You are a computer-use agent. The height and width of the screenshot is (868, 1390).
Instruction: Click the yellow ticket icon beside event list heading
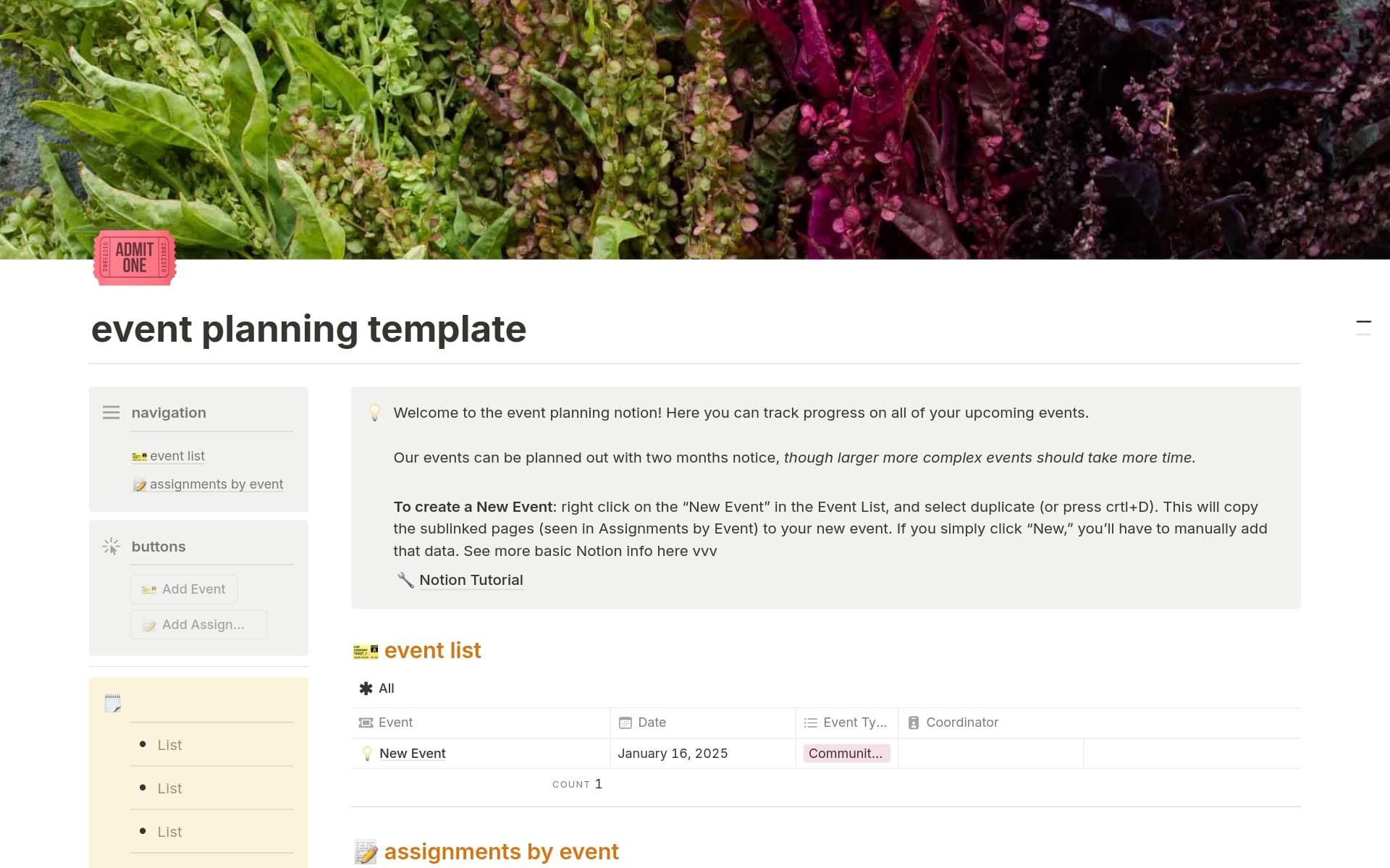[x=365, y=650]
